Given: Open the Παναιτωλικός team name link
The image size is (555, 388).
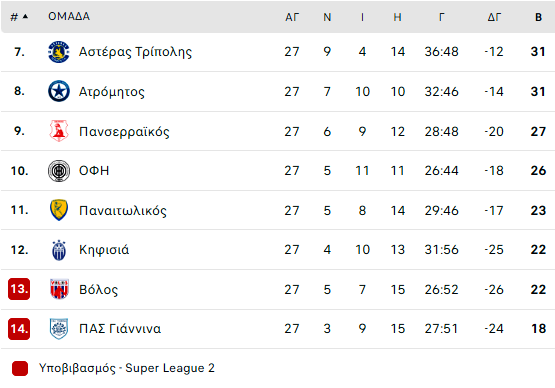Looking at the screenshot, I should (123, 211).
